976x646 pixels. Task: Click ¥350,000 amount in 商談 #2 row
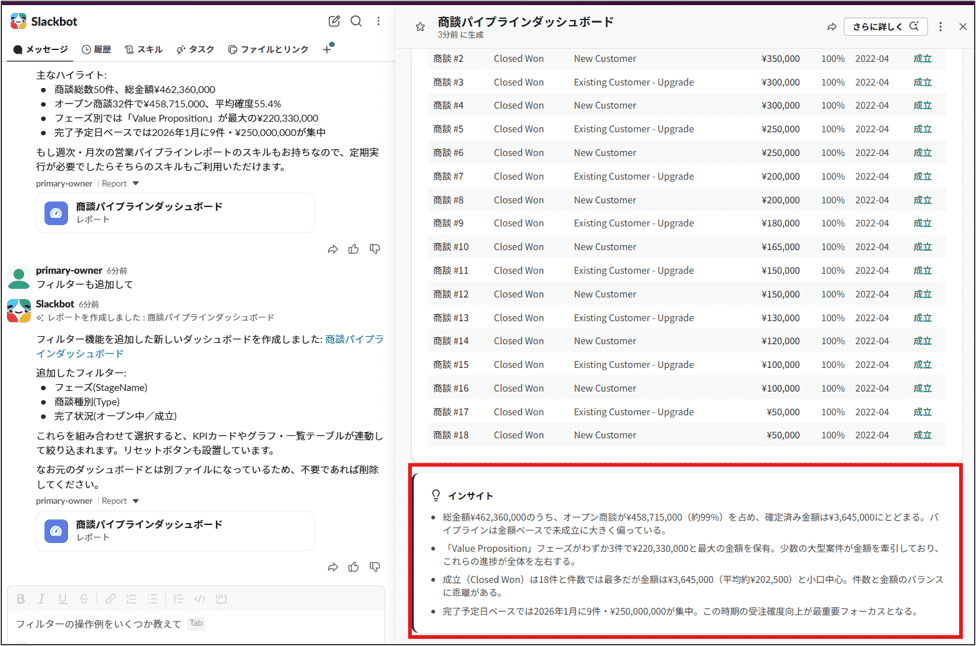pos(781,59)
